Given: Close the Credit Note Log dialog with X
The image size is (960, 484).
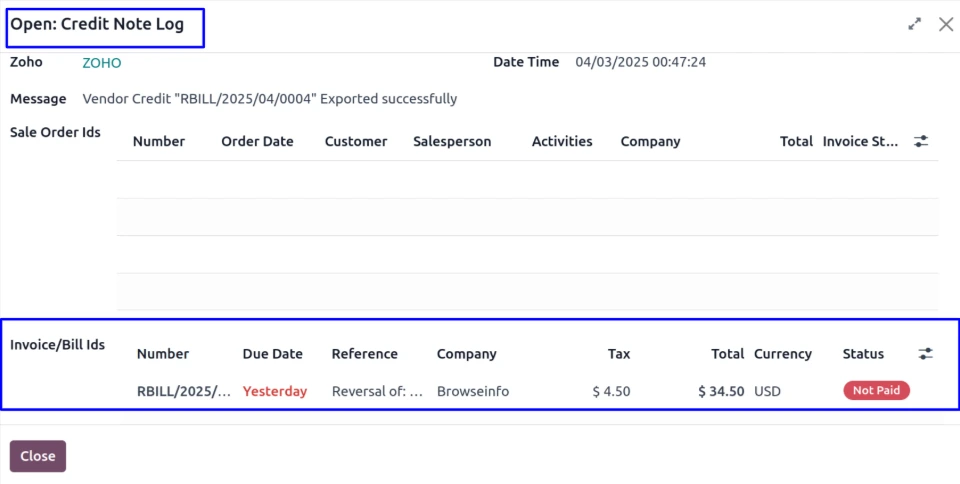Looking at the screenshot, I should click(x=945, y=24).
